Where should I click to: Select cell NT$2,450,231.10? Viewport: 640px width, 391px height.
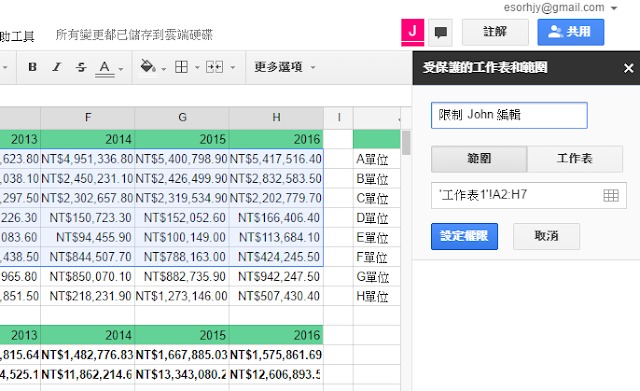tap(88, 178)
